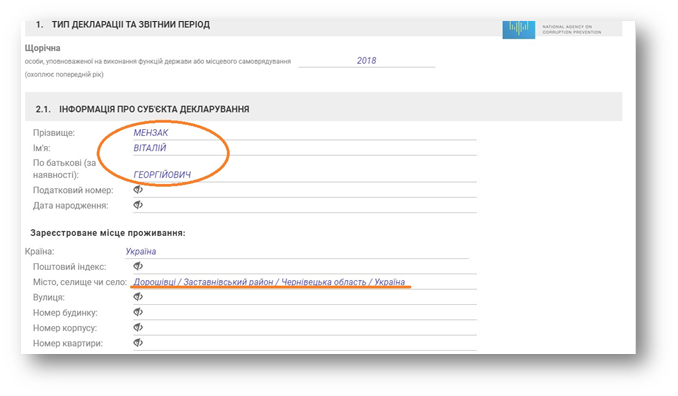The image size is (678, 396).
Task: Click the description line особи, уповноваженої на виконання функцій
Action: click(x=157, y=61)
